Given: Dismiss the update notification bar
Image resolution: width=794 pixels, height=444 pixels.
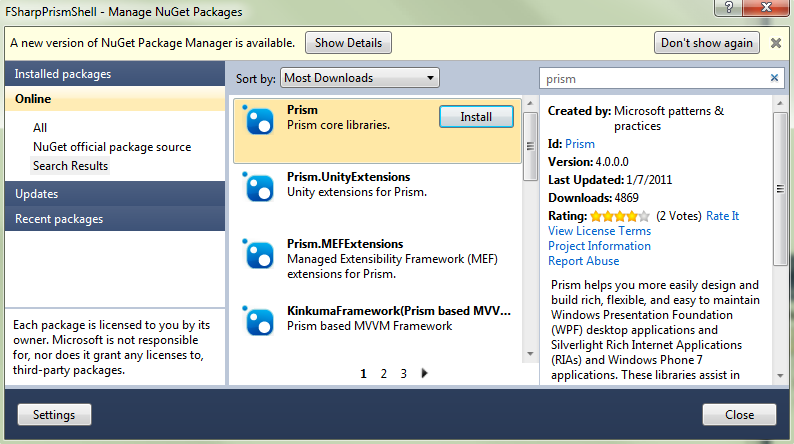Looking at the screenshot, I should [x=776, y=43].
